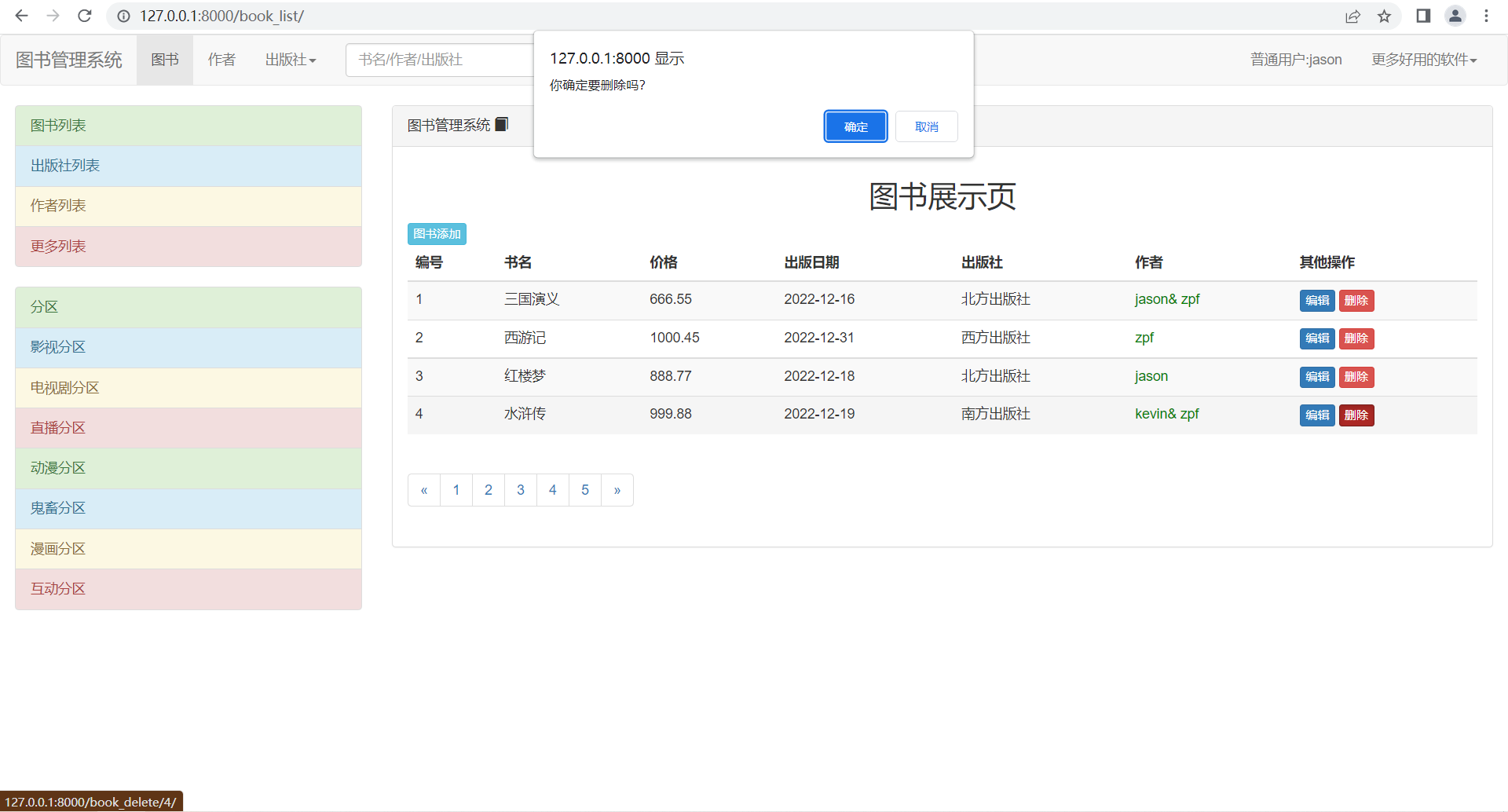Go back using the browser back arrow
This screenshot has width=1508, height=812.
[x=21, y=16]
